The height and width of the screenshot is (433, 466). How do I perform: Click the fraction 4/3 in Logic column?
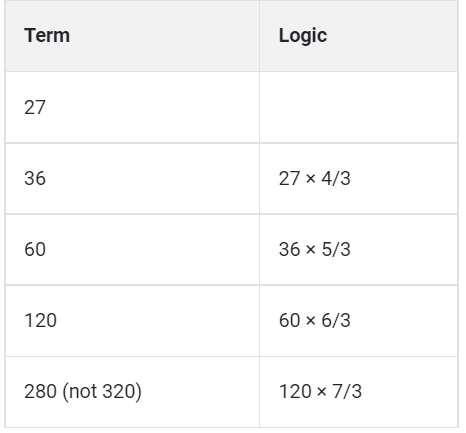(336, 178)
